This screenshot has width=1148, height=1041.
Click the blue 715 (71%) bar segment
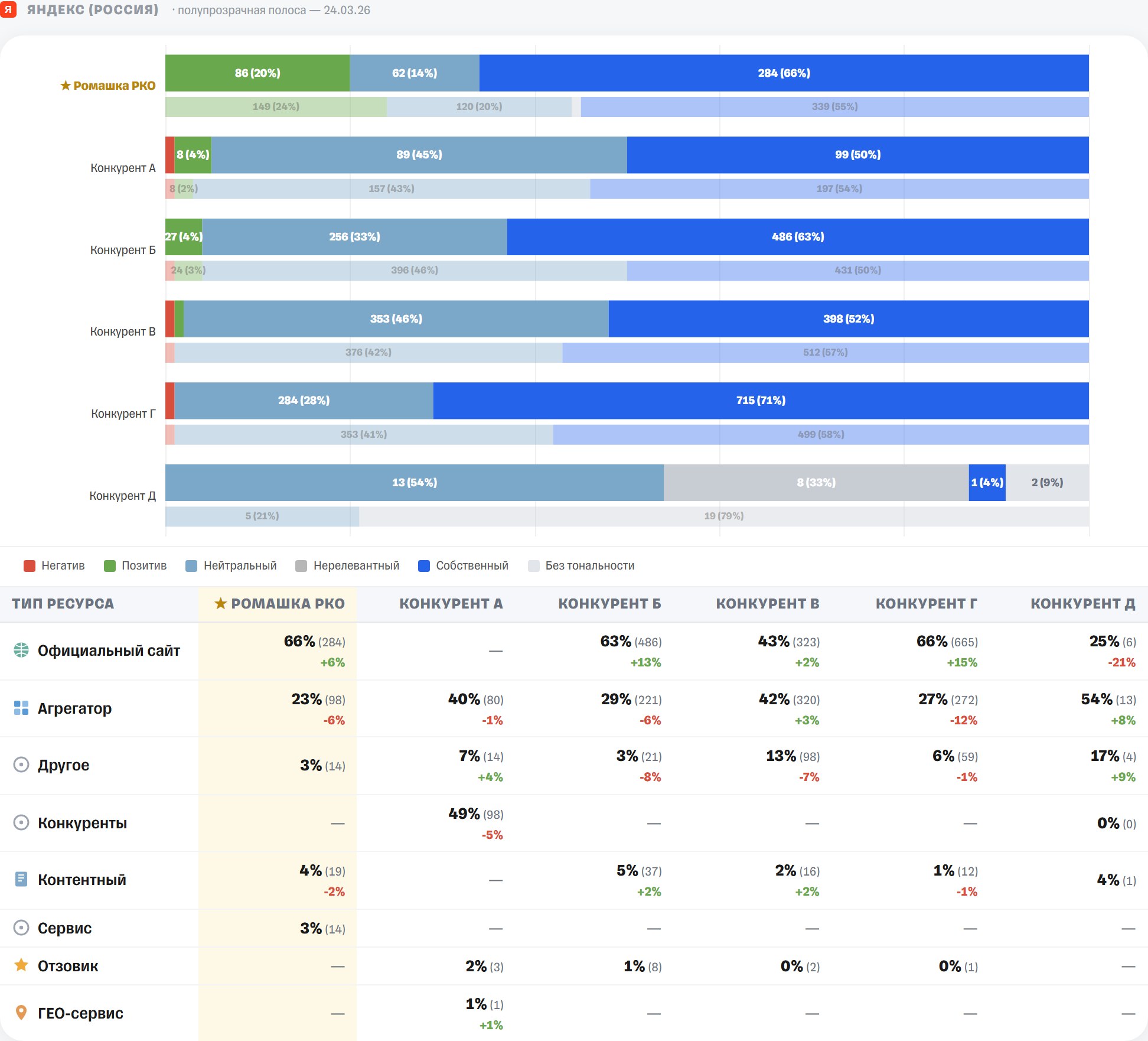tap(761, 401)
